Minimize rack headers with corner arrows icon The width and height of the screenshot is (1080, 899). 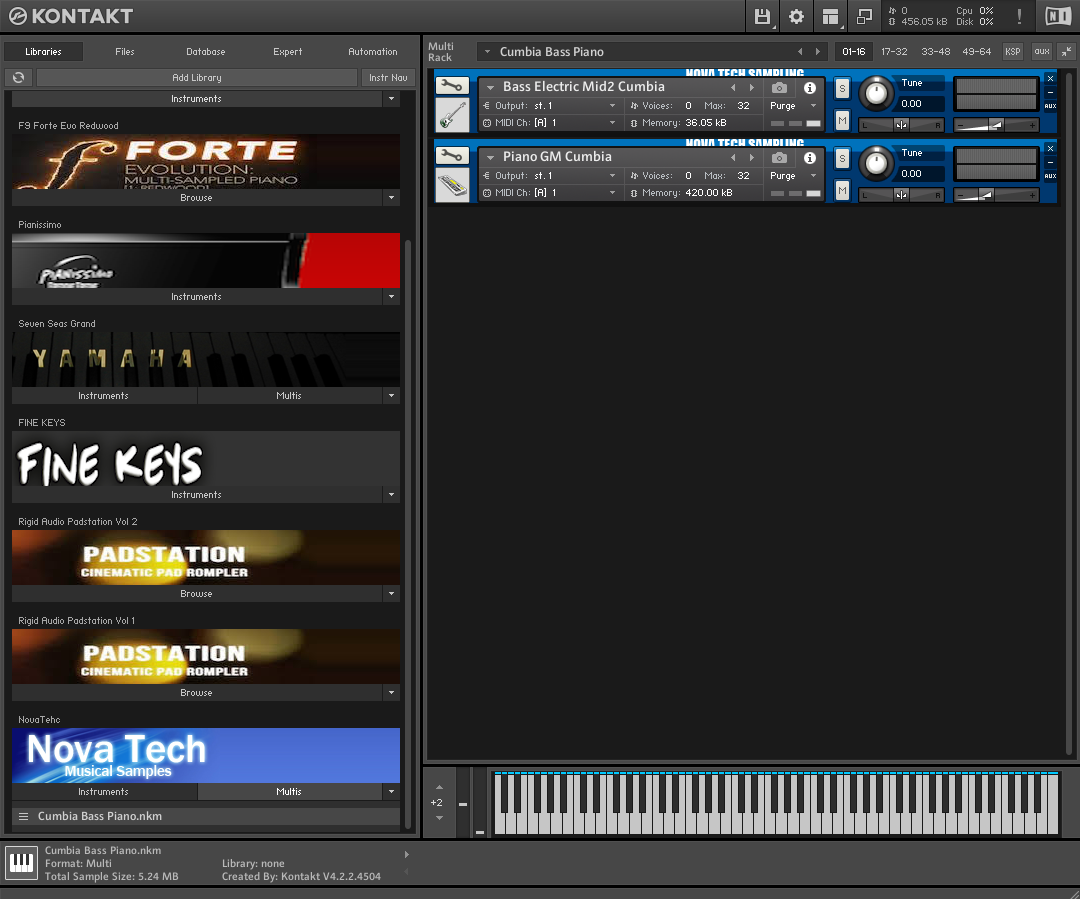click(1066, 52)
